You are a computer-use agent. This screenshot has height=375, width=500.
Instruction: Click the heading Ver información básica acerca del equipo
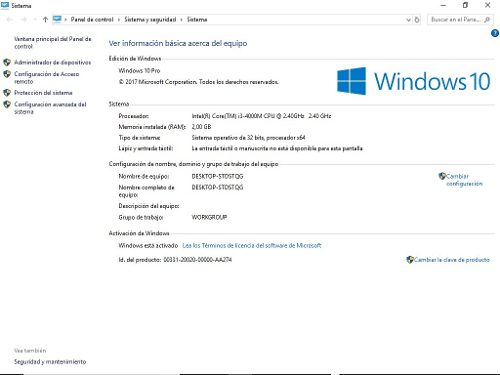click(178, 43)
